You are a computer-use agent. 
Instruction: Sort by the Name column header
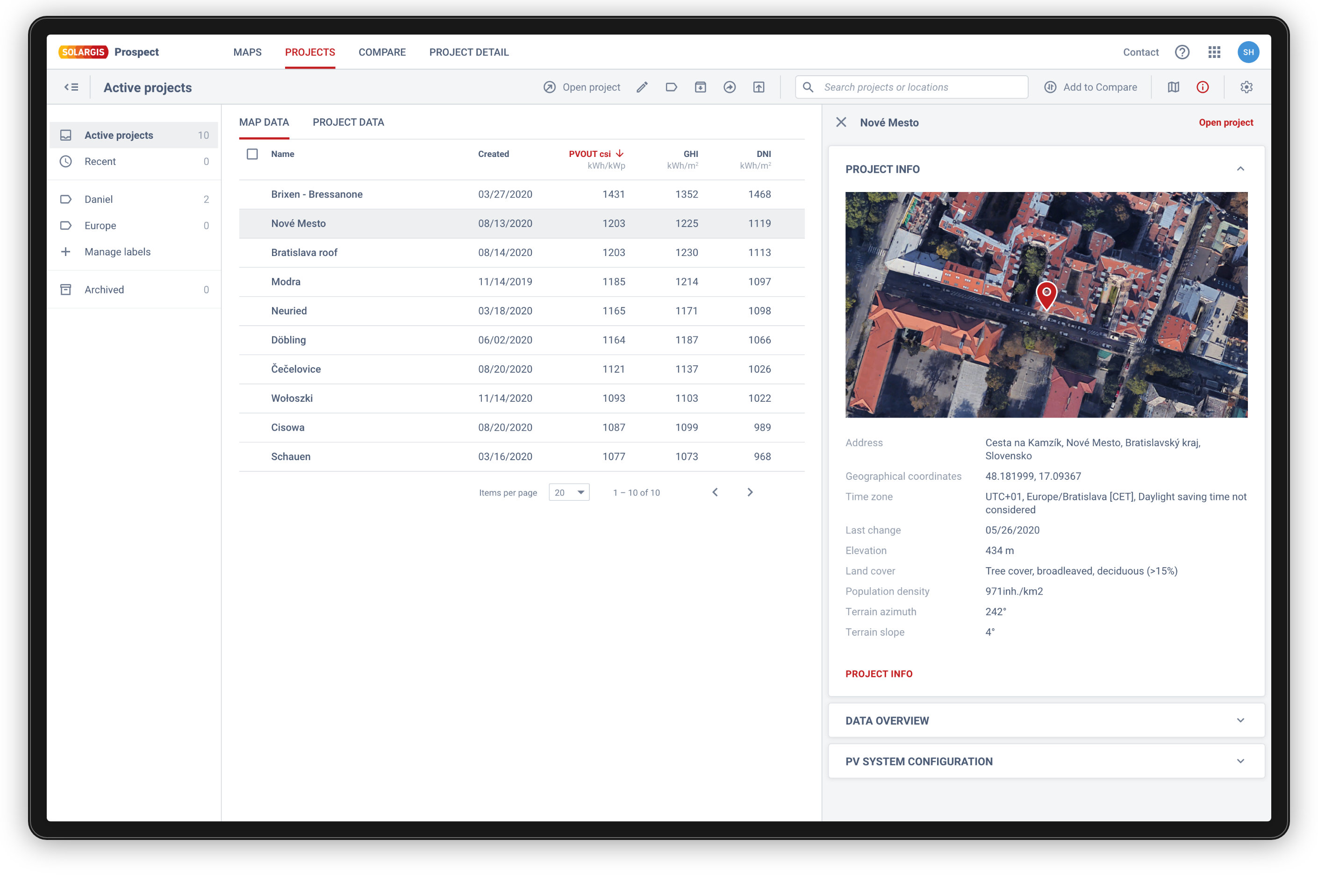[x=282, y=154]
